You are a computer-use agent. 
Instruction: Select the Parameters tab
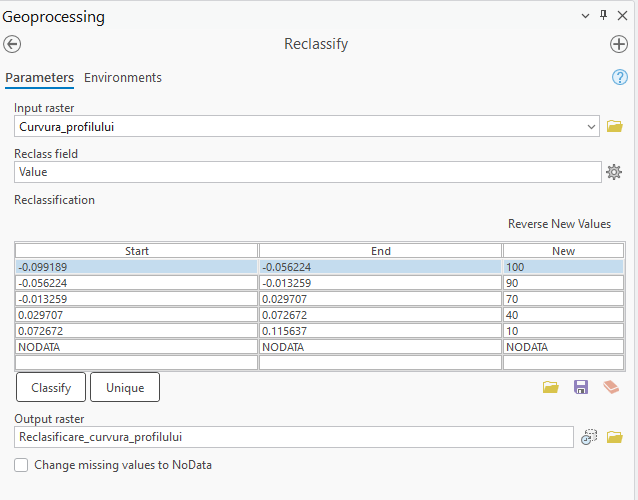point(39,78)
